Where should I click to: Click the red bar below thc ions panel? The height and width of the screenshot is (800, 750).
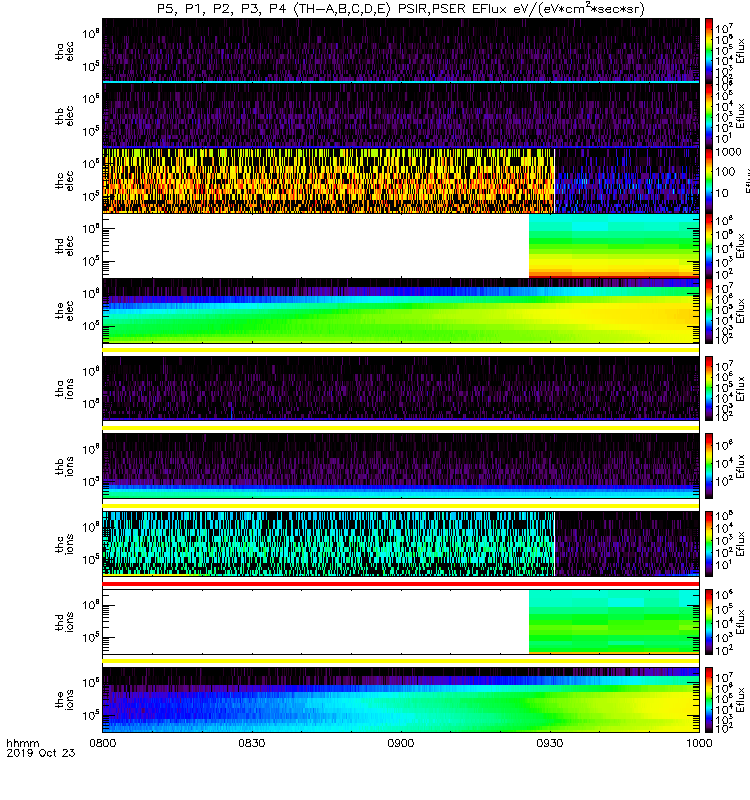401,584
